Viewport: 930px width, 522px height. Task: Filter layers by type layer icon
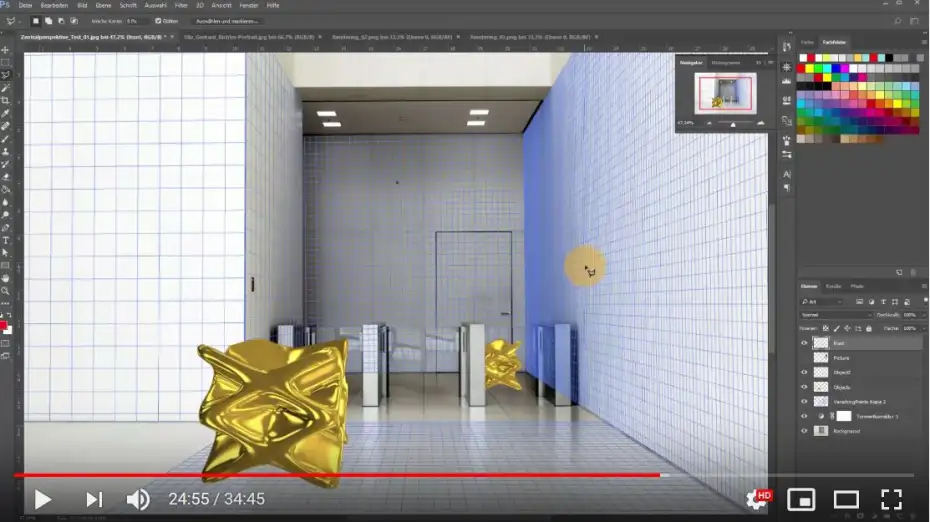pos(883,302)
